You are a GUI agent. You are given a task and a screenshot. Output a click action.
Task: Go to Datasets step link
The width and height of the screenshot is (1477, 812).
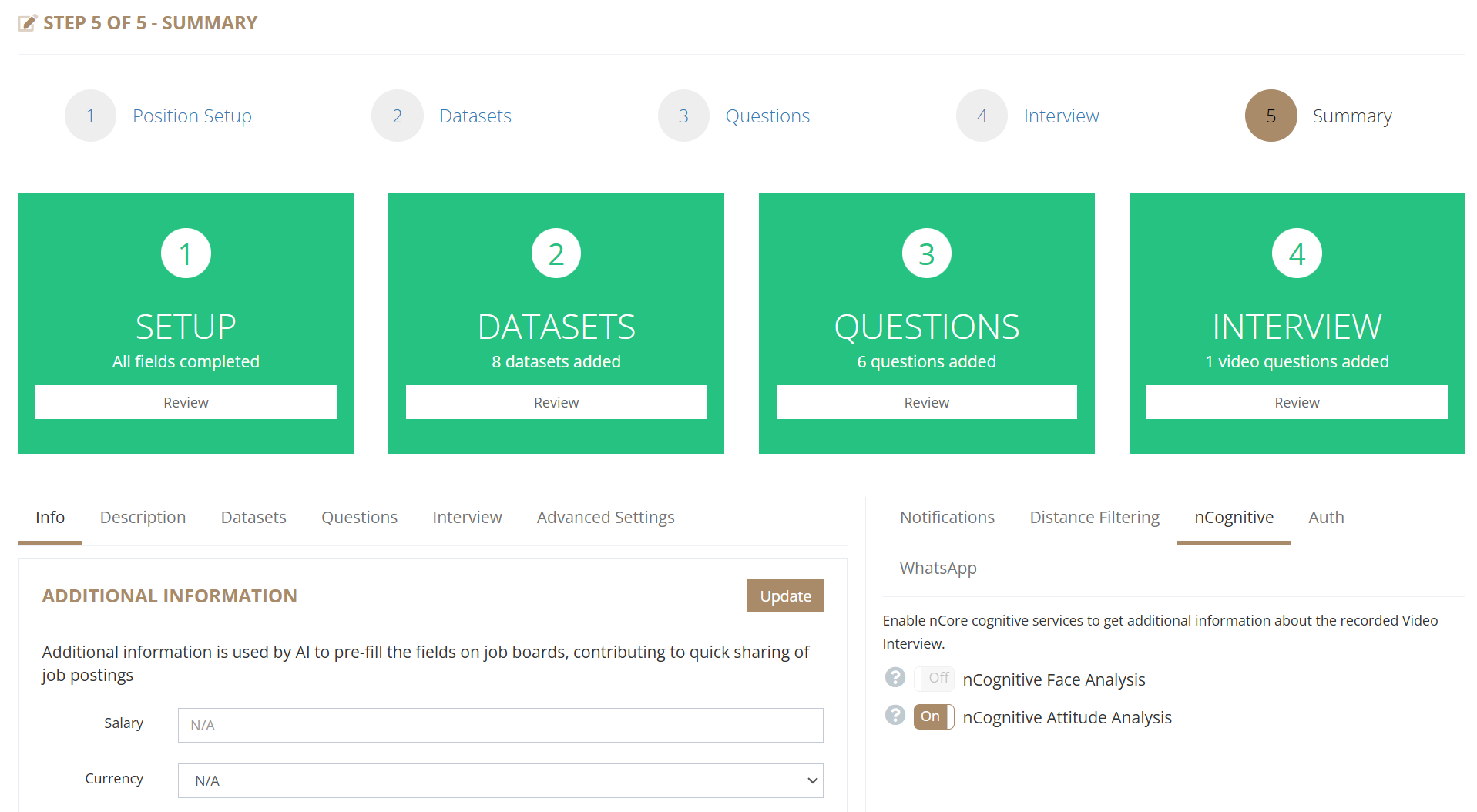point(475,116)
